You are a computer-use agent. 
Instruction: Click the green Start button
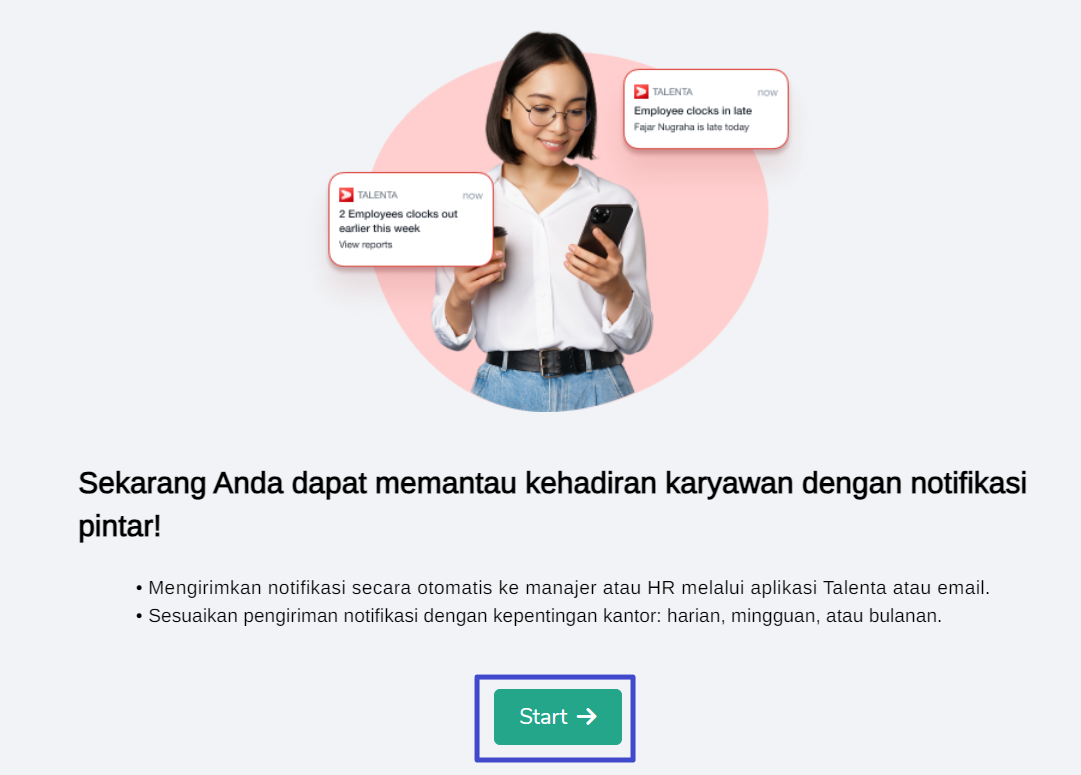557,716
